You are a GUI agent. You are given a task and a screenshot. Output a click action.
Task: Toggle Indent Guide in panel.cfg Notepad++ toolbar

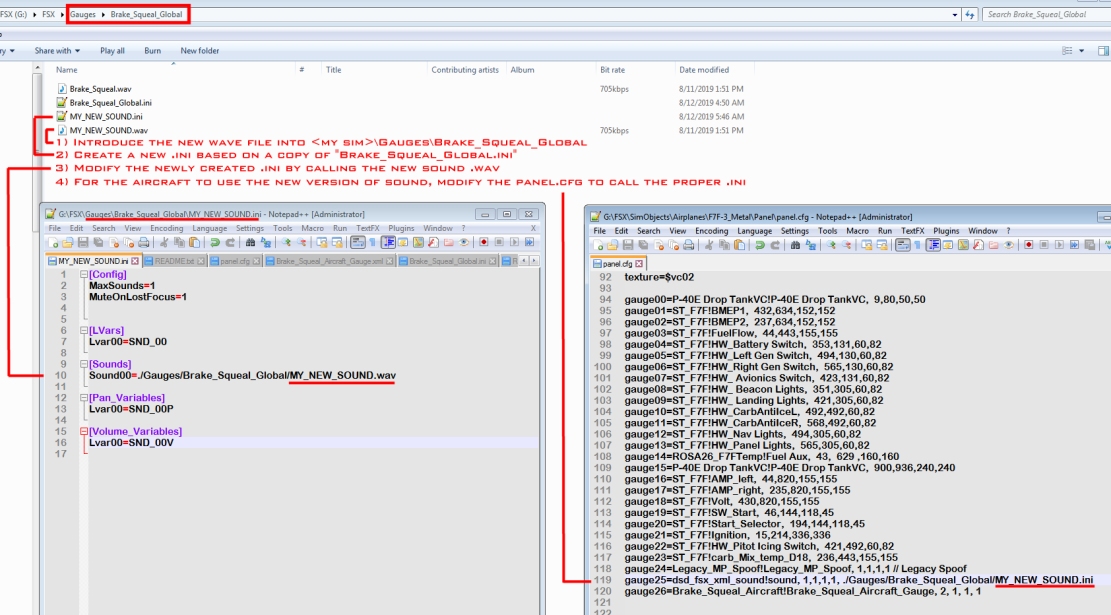point(933,244)
